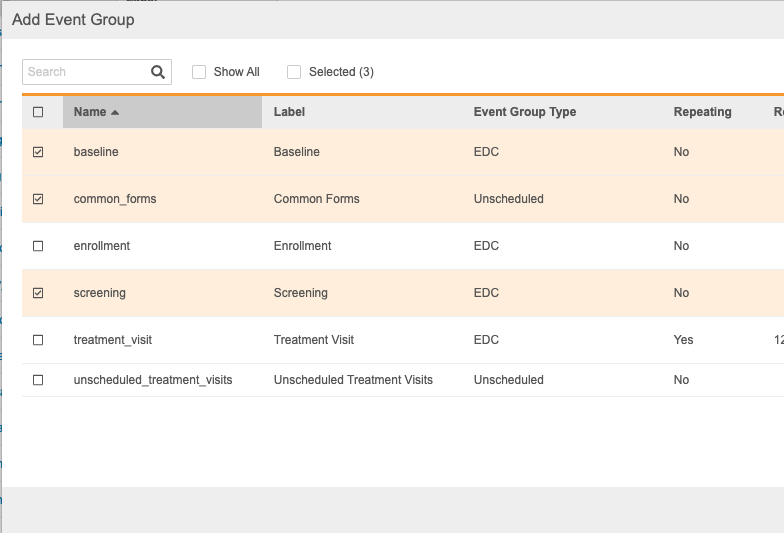Sort by the Label column header
Viewport: 784px width, 533px height.
click(289, 112)
